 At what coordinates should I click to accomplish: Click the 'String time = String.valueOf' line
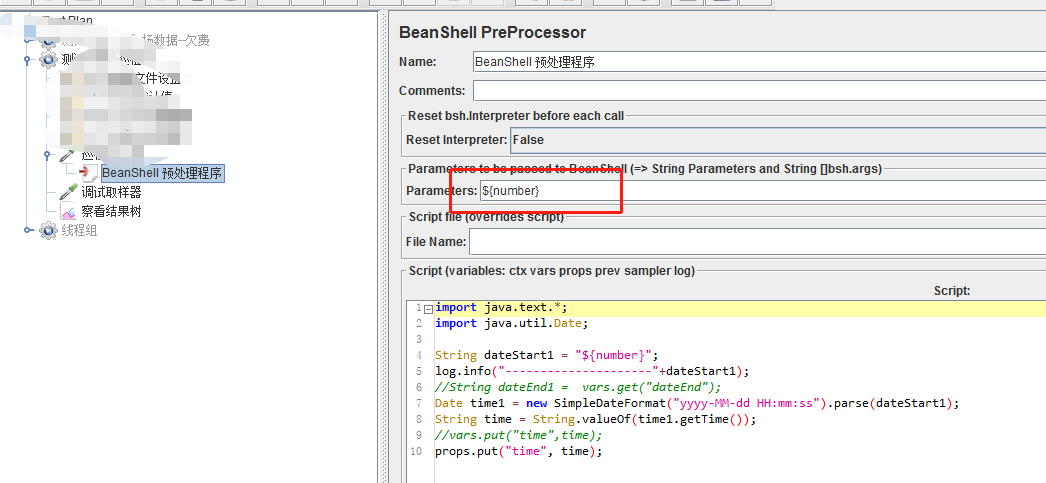coord(596,420)
